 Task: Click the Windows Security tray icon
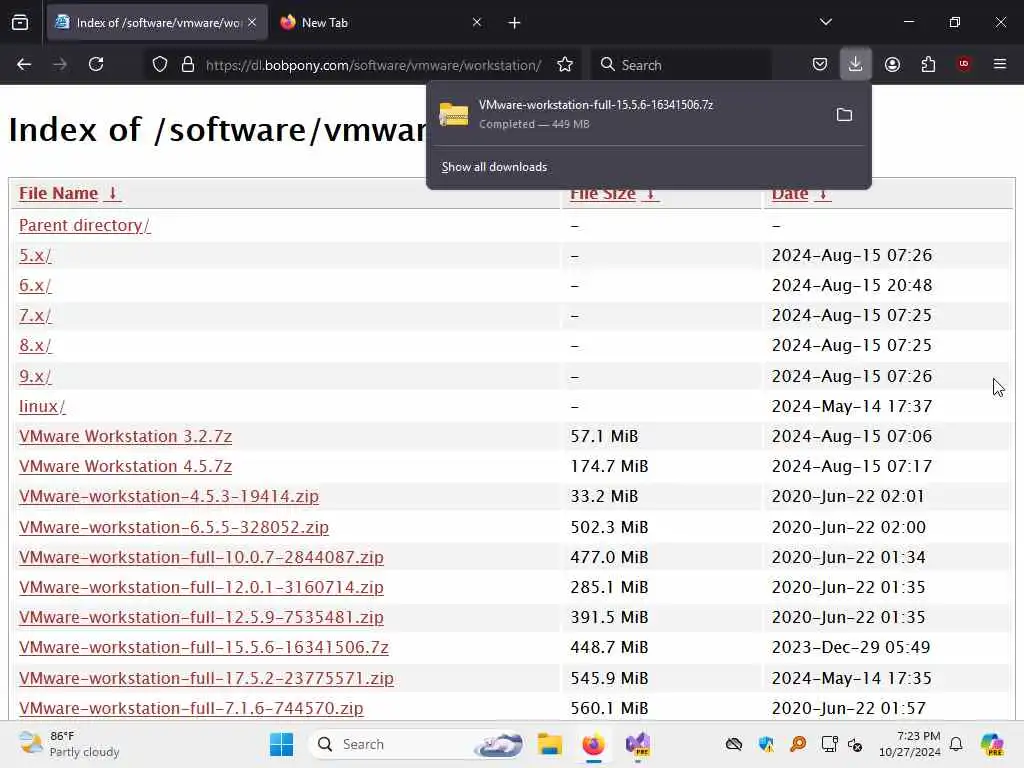[765, 744]
